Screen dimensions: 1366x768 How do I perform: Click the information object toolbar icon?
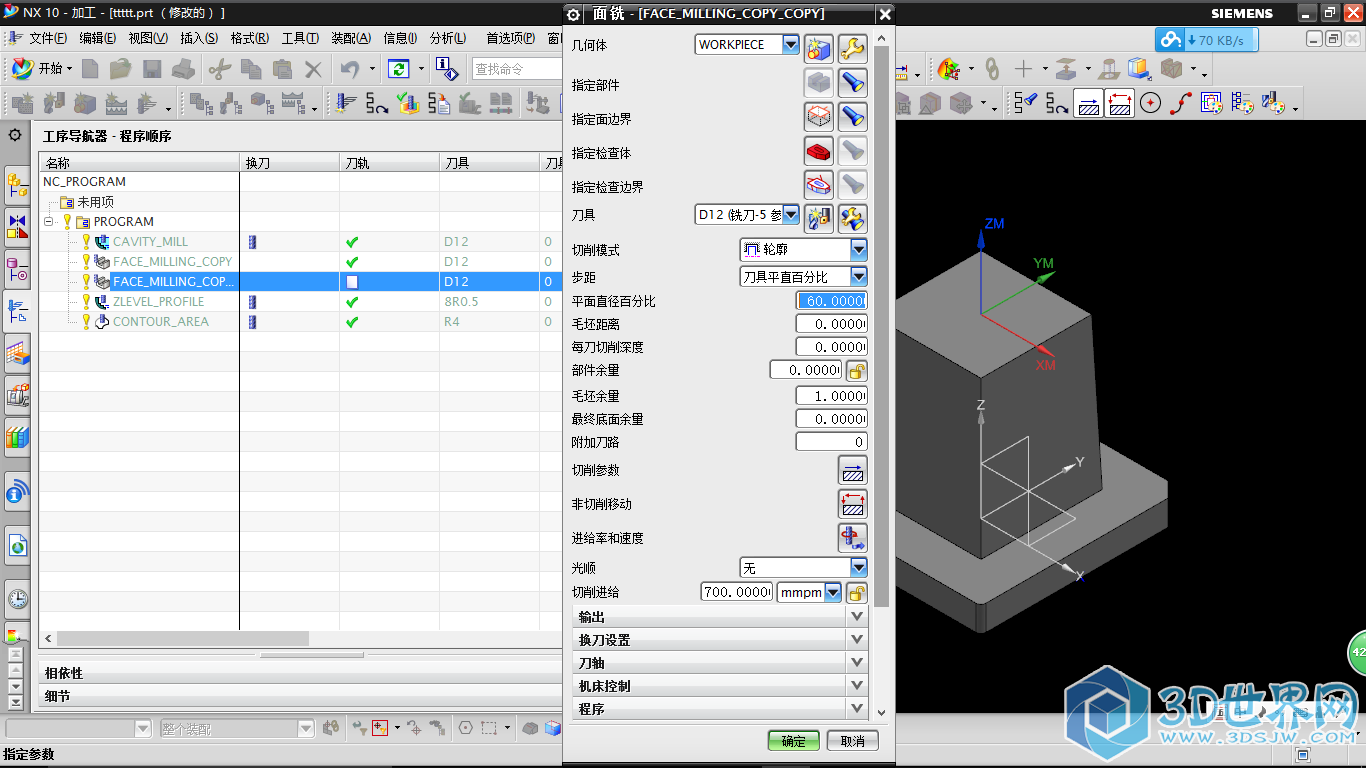447,69
